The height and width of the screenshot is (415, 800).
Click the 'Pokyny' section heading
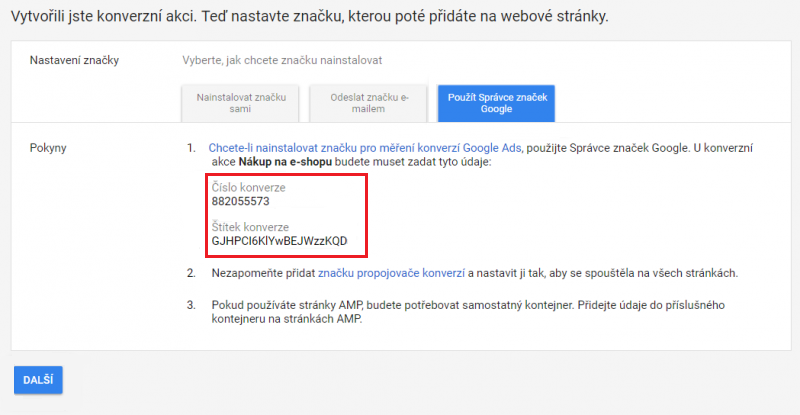point(49,148)
